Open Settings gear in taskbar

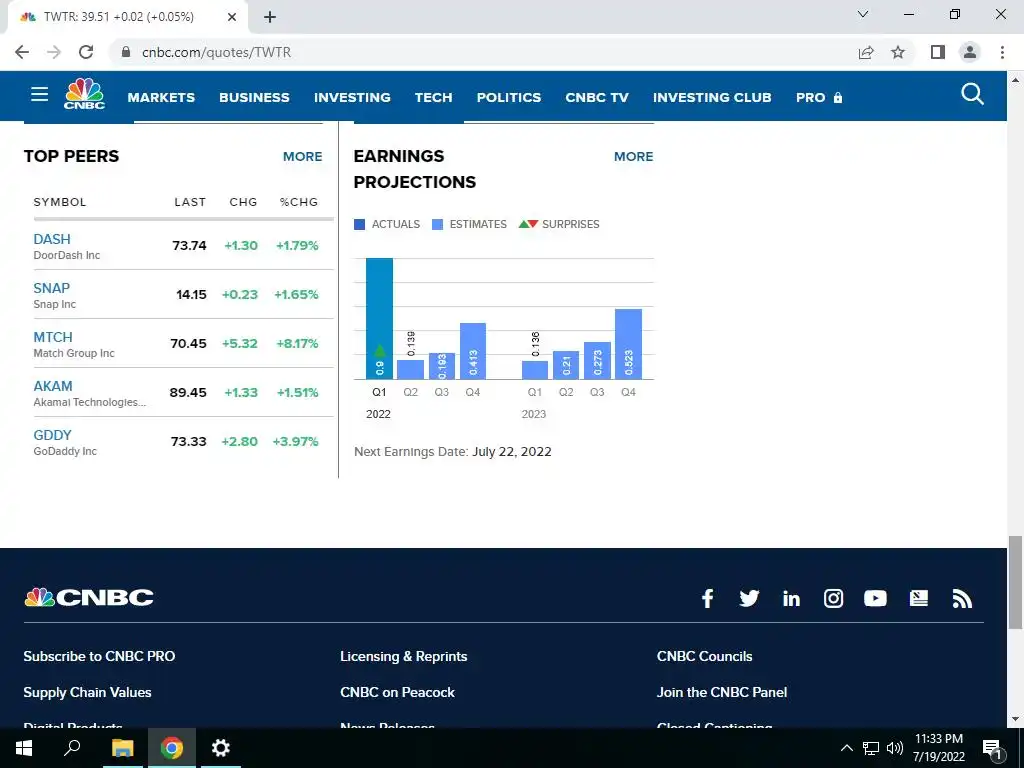click(x=221, y=748)
